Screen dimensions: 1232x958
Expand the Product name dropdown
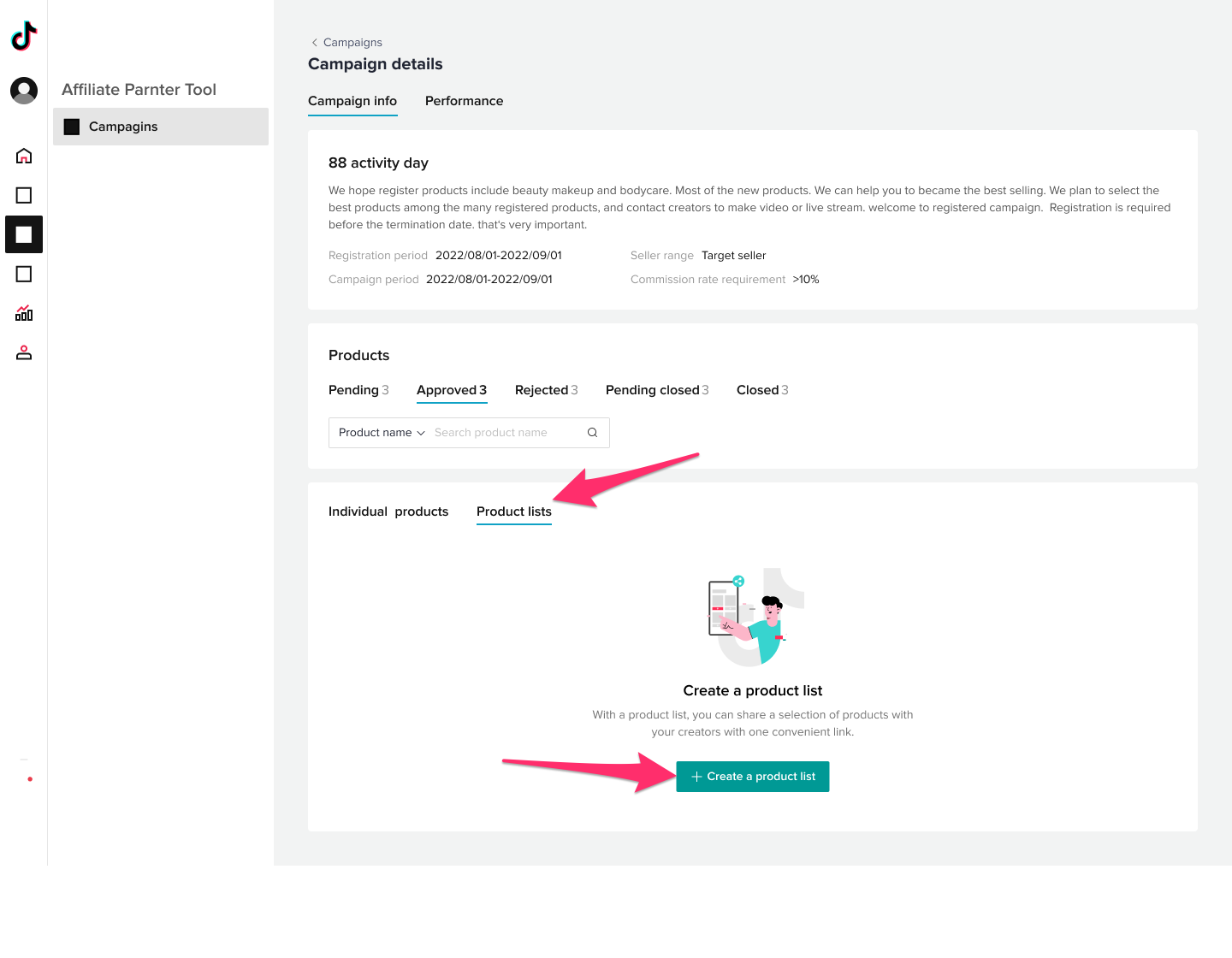coord(382,433)
